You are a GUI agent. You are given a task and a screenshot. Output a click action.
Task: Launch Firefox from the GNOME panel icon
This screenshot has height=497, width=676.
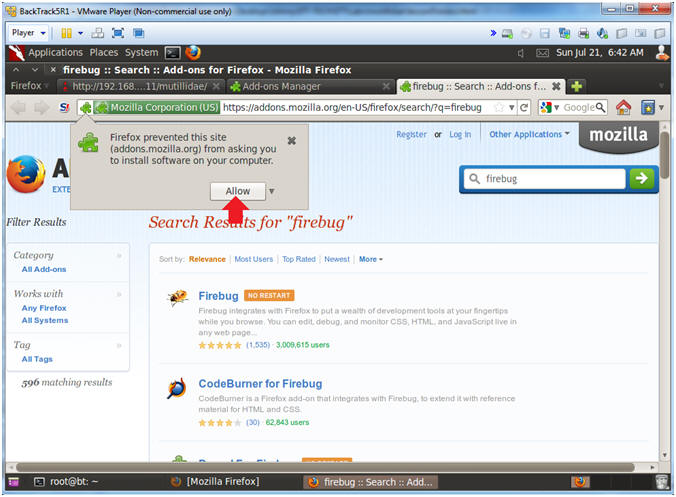pyautogui.click(x=193, y=53)
